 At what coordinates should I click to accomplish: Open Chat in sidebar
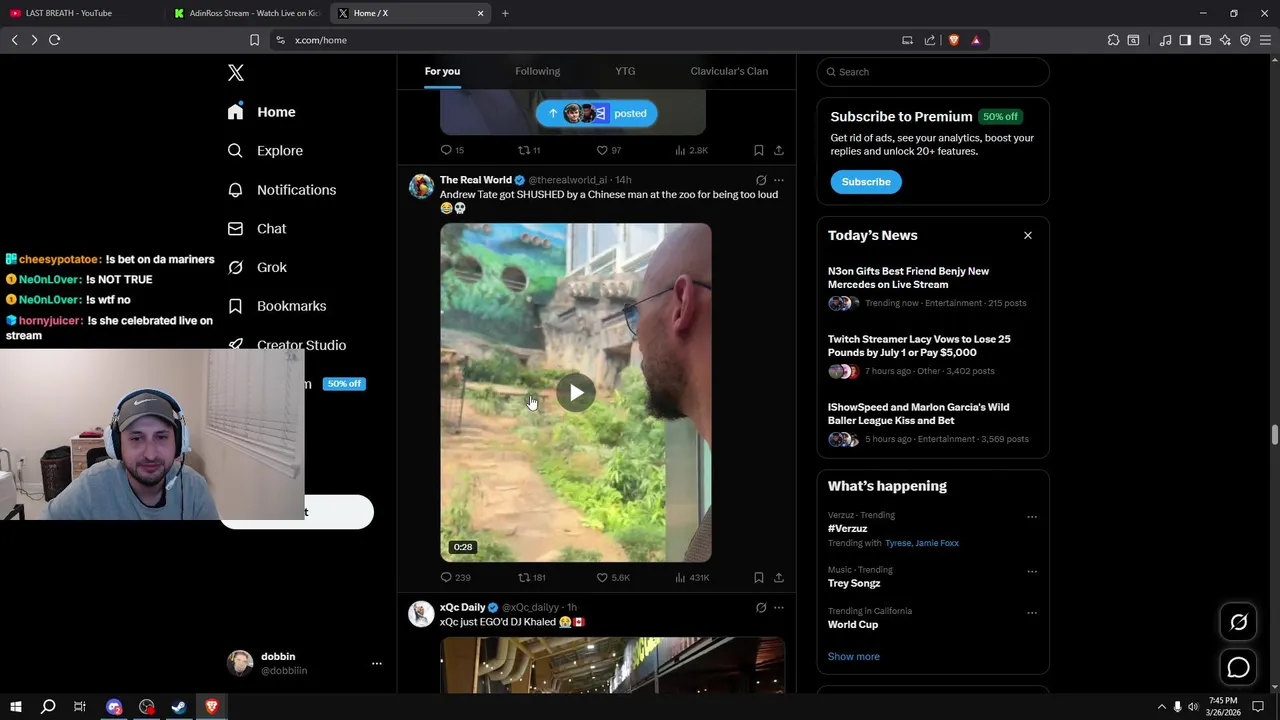coord(257,229)
